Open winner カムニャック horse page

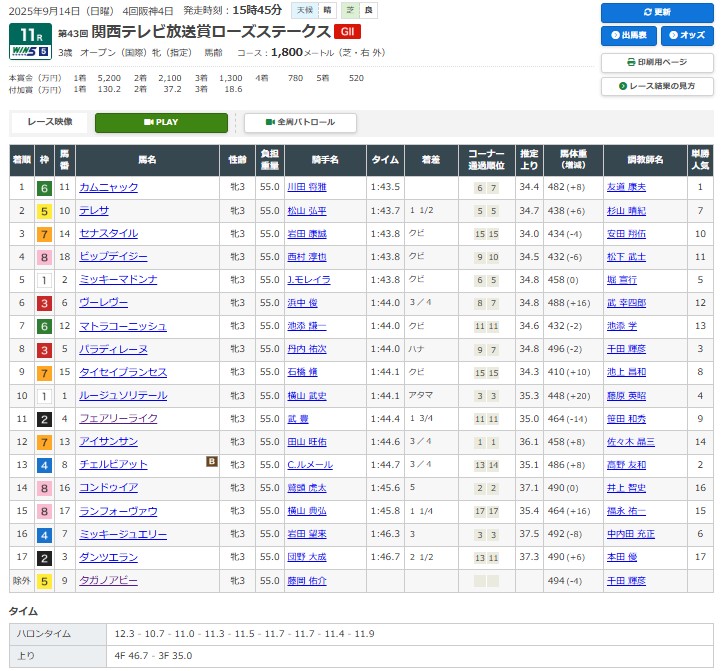pyautogui.click(x=109, y=187)
